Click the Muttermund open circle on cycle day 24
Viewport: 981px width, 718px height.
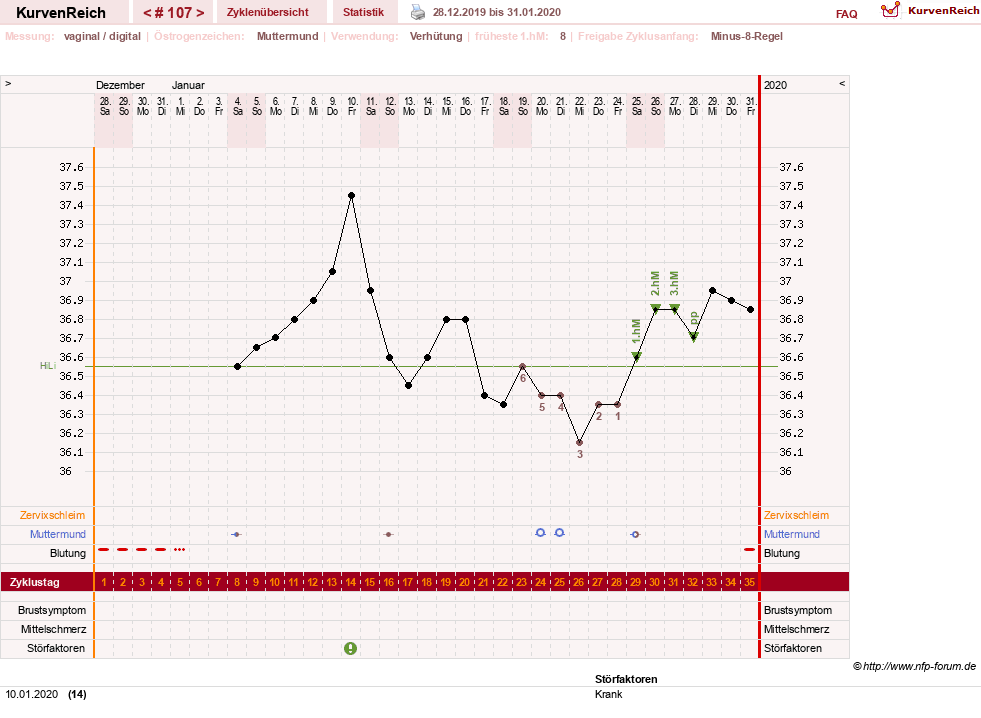[x=541, y=532]
